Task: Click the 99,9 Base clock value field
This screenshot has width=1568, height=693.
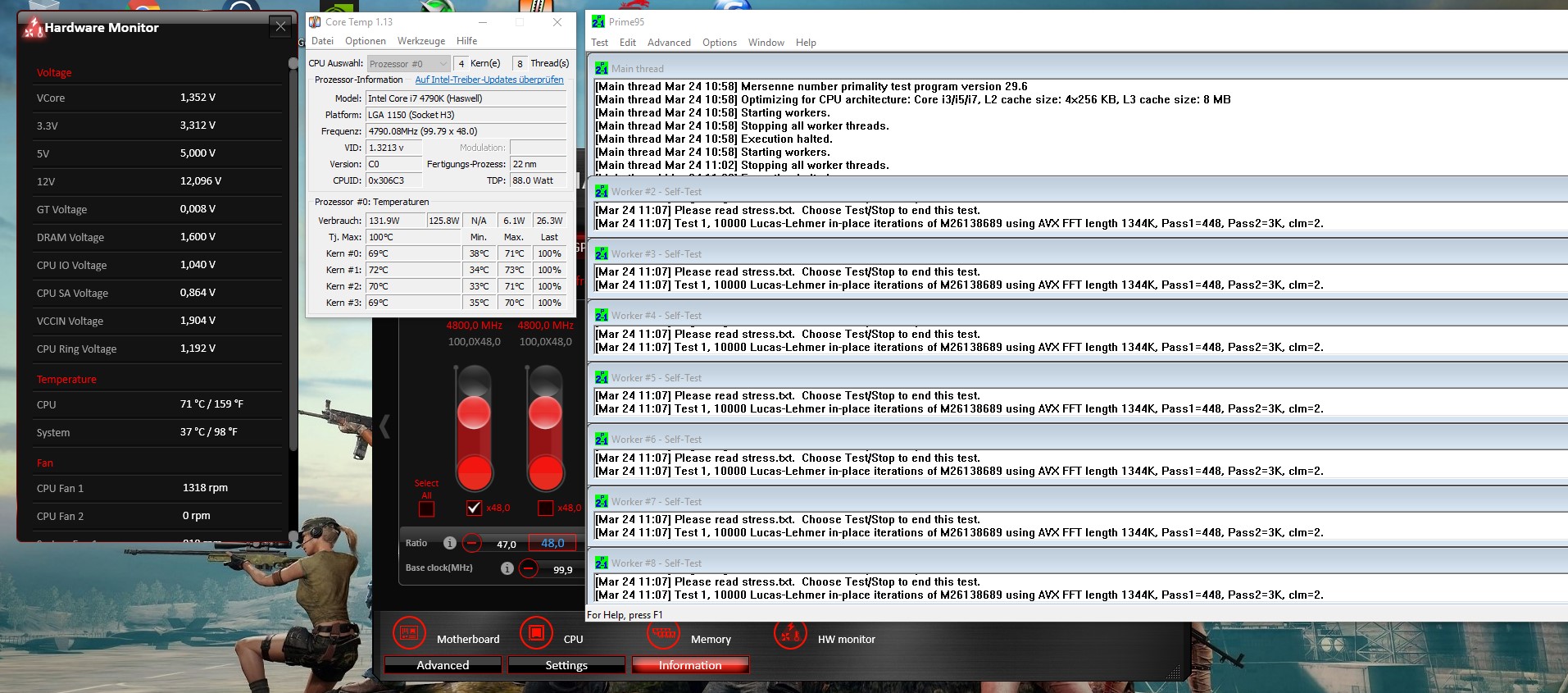Action: [x=562, y=569]
